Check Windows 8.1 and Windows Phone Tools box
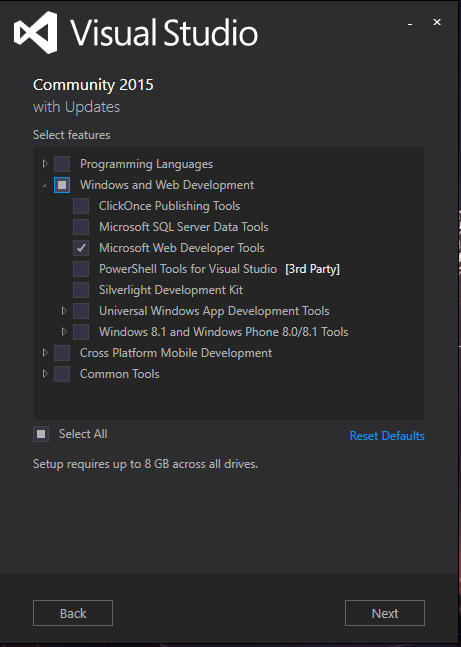 (81, 332)
